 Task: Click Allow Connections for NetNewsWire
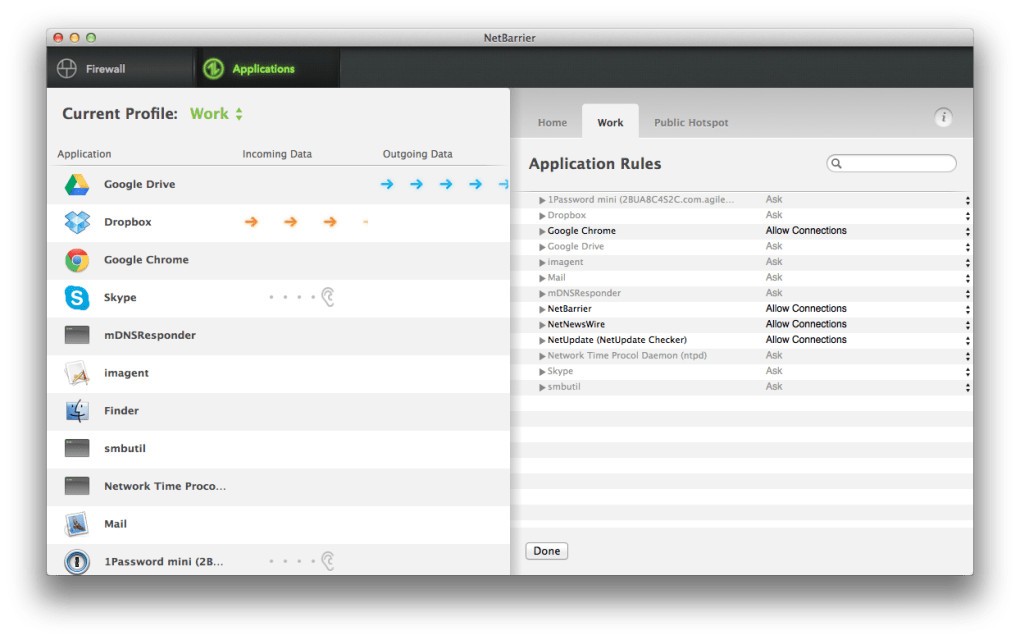point(806,325)
